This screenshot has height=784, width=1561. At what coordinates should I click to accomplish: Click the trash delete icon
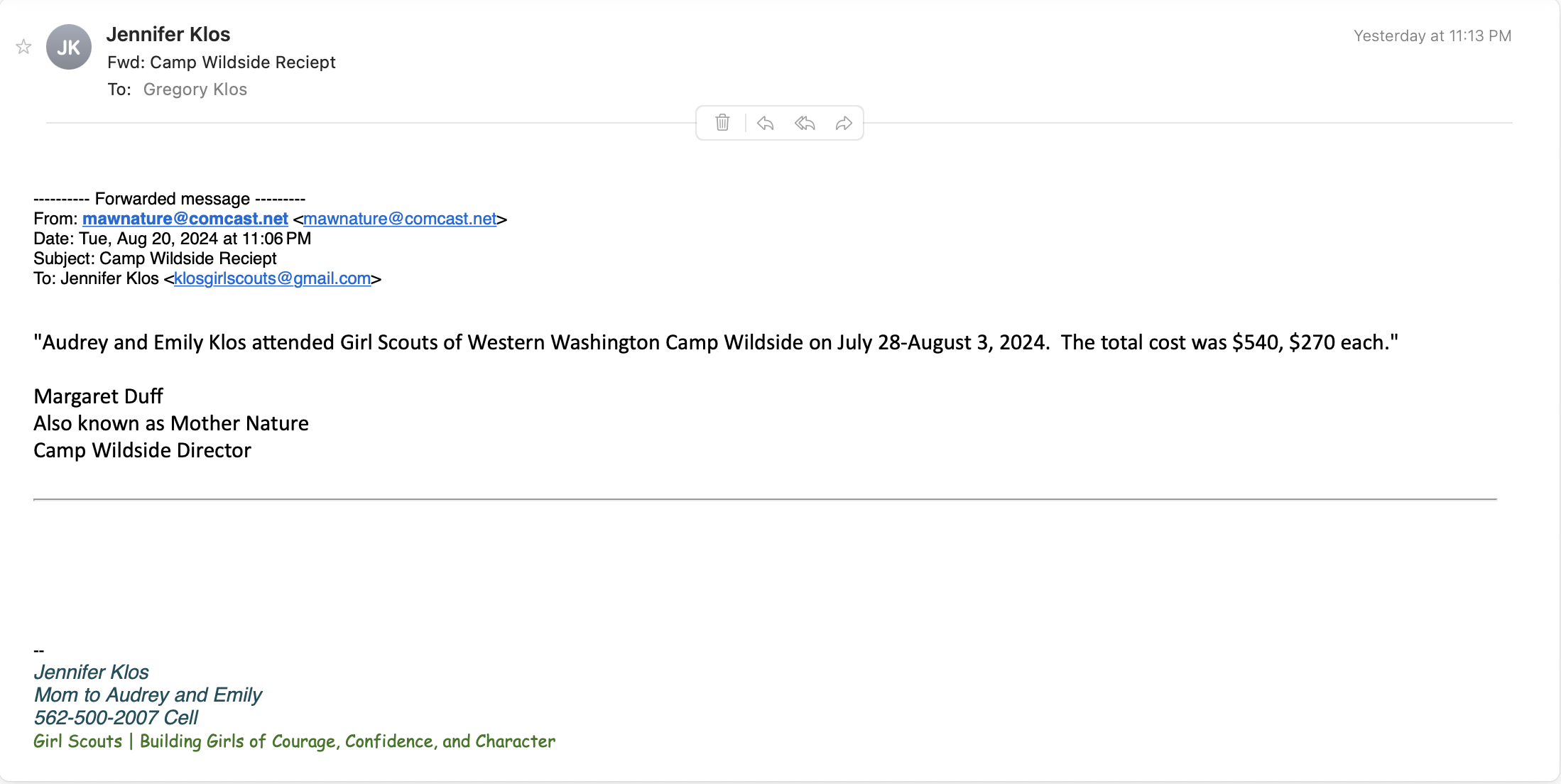(x=722, y=123)
